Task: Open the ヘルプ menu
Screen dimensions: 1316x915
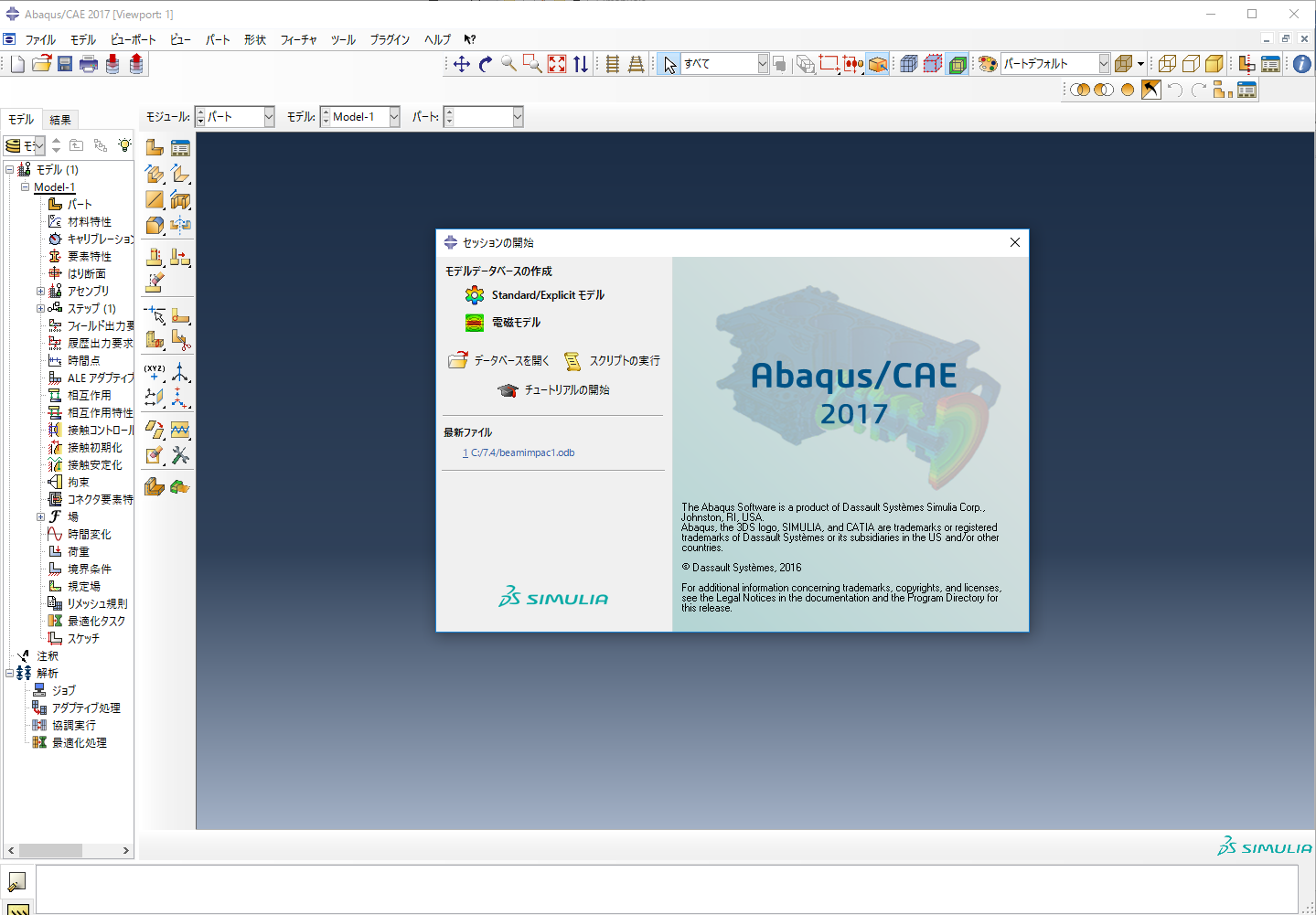Action: (437, 39)
